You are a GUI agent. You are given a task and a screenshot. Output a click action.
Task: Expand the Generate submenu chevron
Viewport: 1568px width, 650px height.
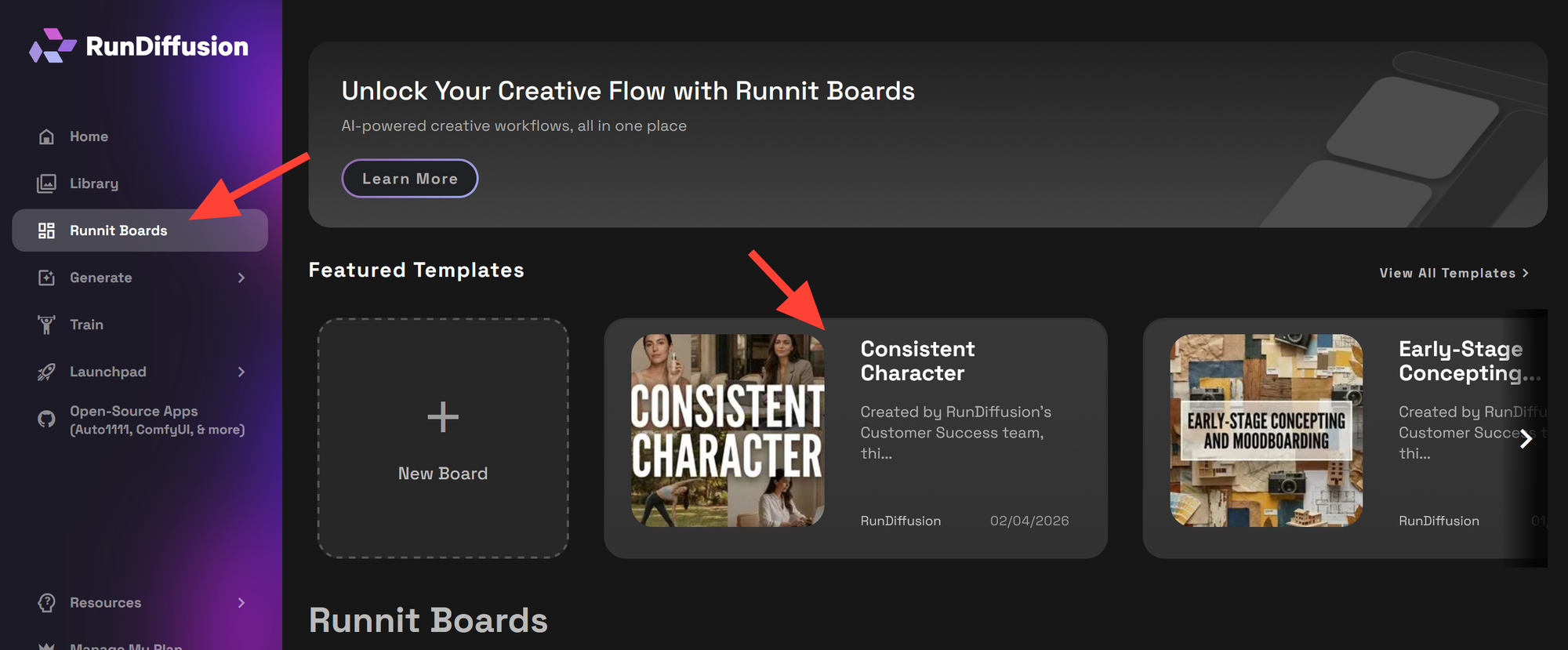pos(241,278)
